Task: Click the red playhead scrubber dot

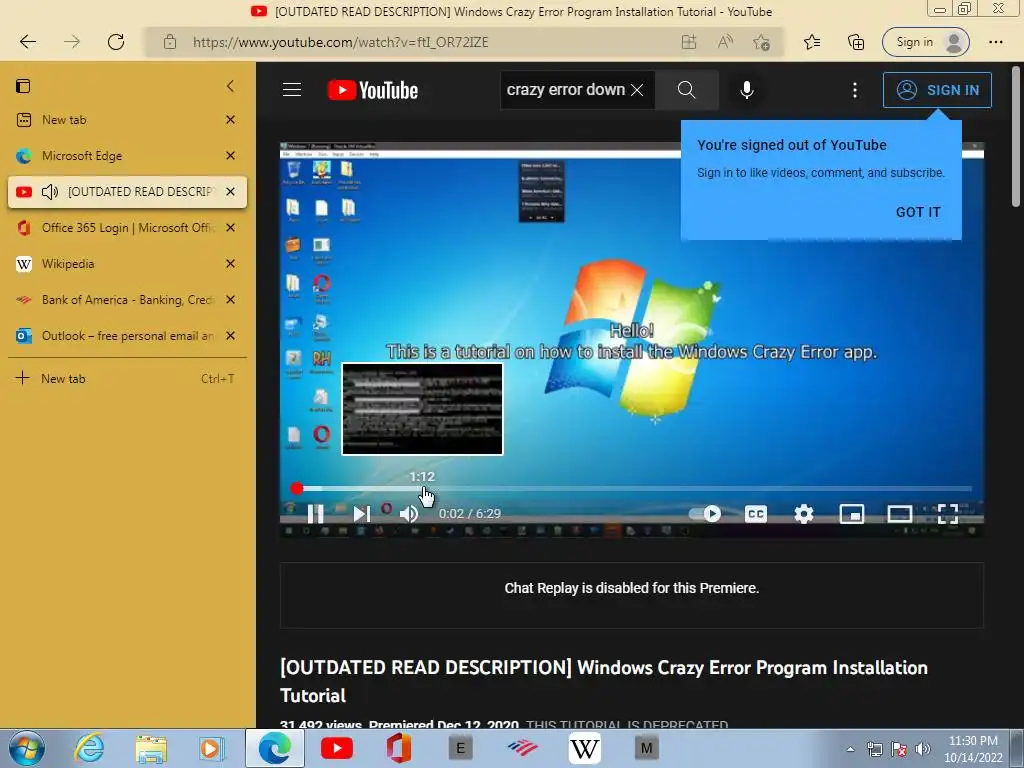Action: [297, 488]
